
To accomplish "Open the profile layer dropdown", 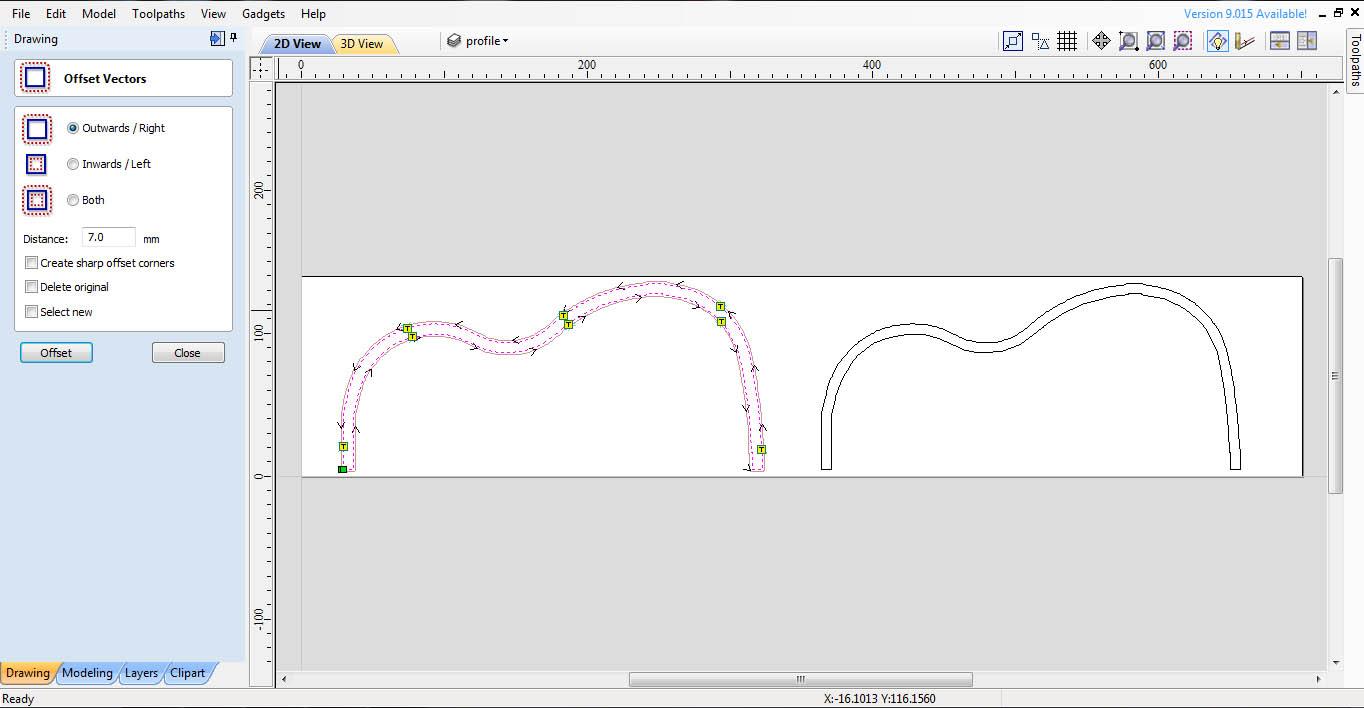I will pos(487,41).
